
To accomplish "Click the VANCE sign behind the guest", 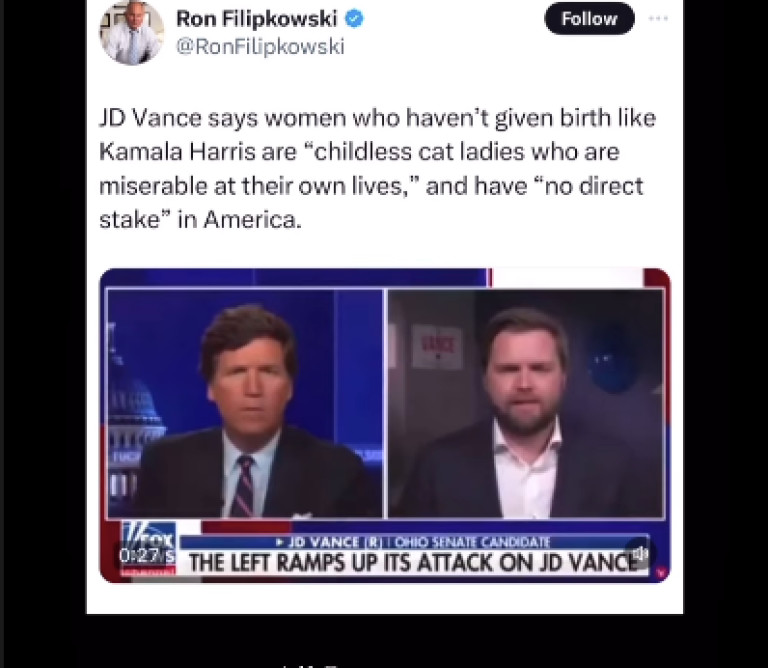I will pos(437,346).
